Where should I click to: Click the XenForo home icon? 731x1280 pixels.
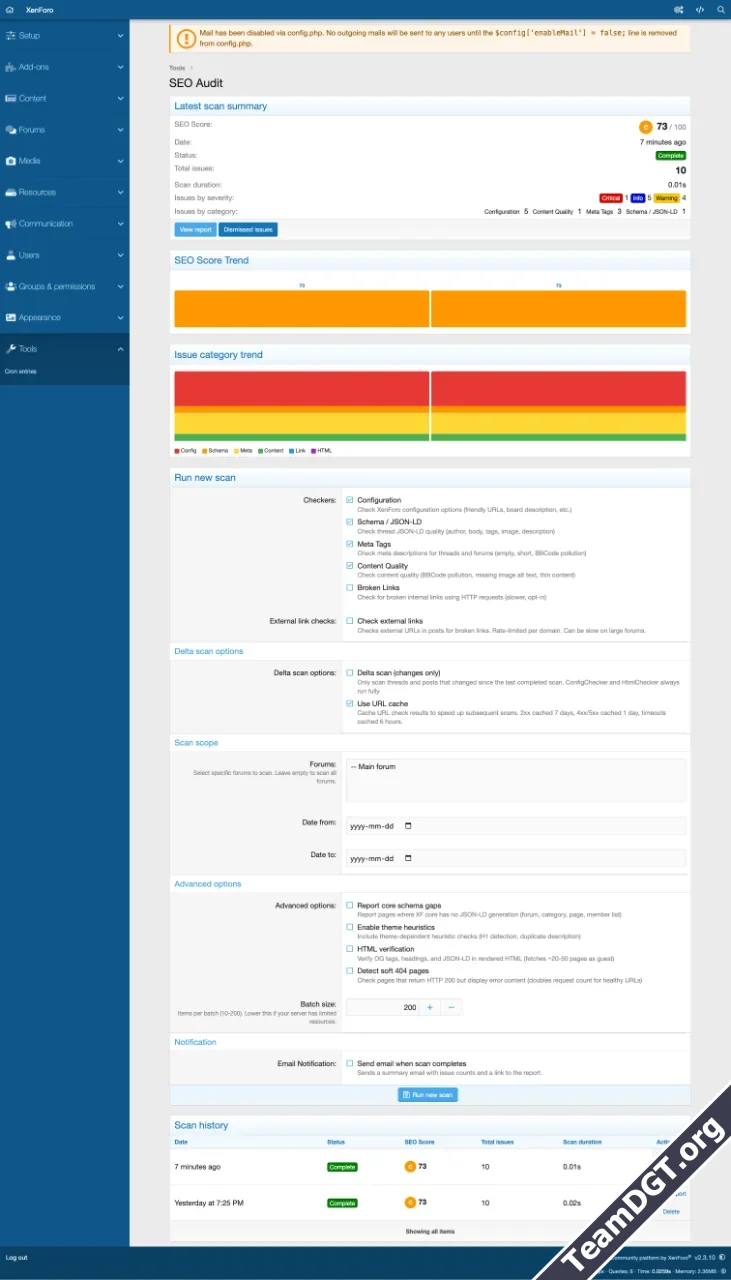[x=9, y=9]
